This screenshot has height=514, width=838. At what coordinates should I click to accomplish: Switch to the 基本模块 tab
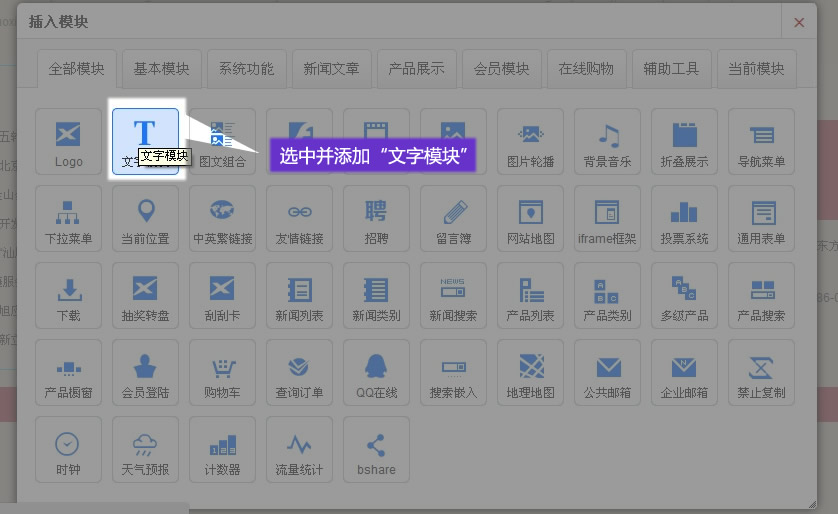[161, 69]
